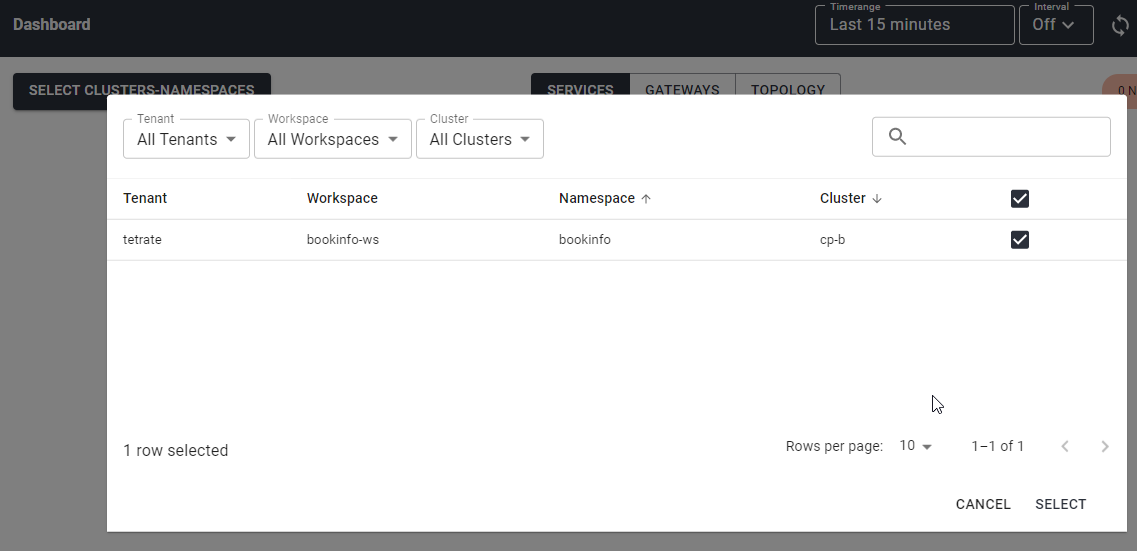Uncheck the bookinfo row checkbox
The image size is (1137, 551).
[x=1020, y=239]
